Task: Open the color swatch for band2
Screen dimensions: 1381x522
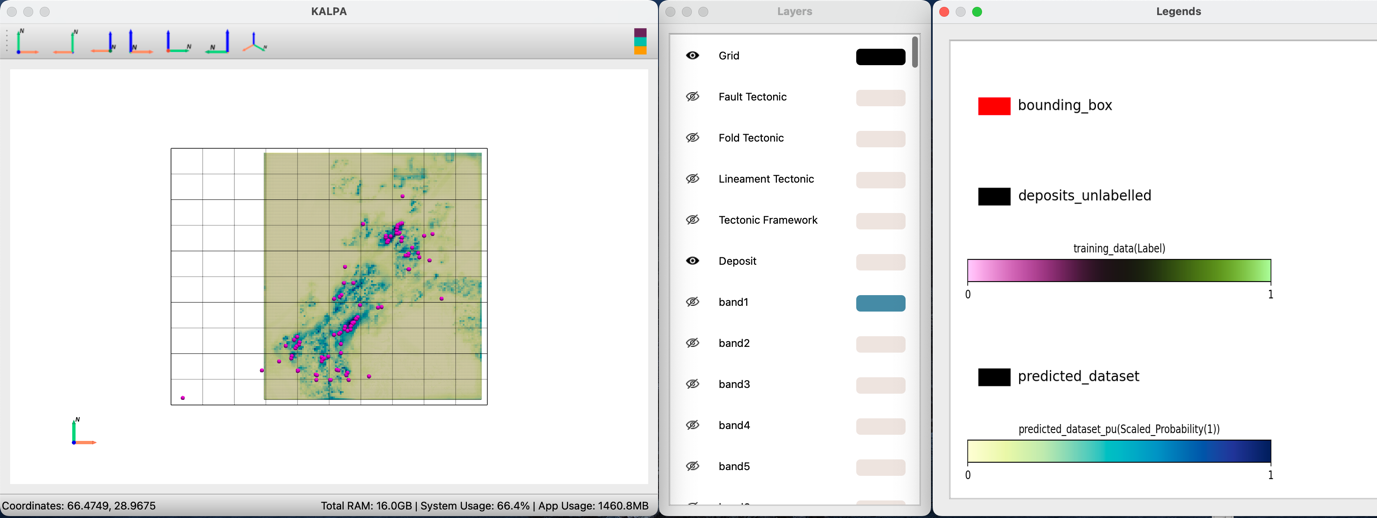Action: (882, 344)
